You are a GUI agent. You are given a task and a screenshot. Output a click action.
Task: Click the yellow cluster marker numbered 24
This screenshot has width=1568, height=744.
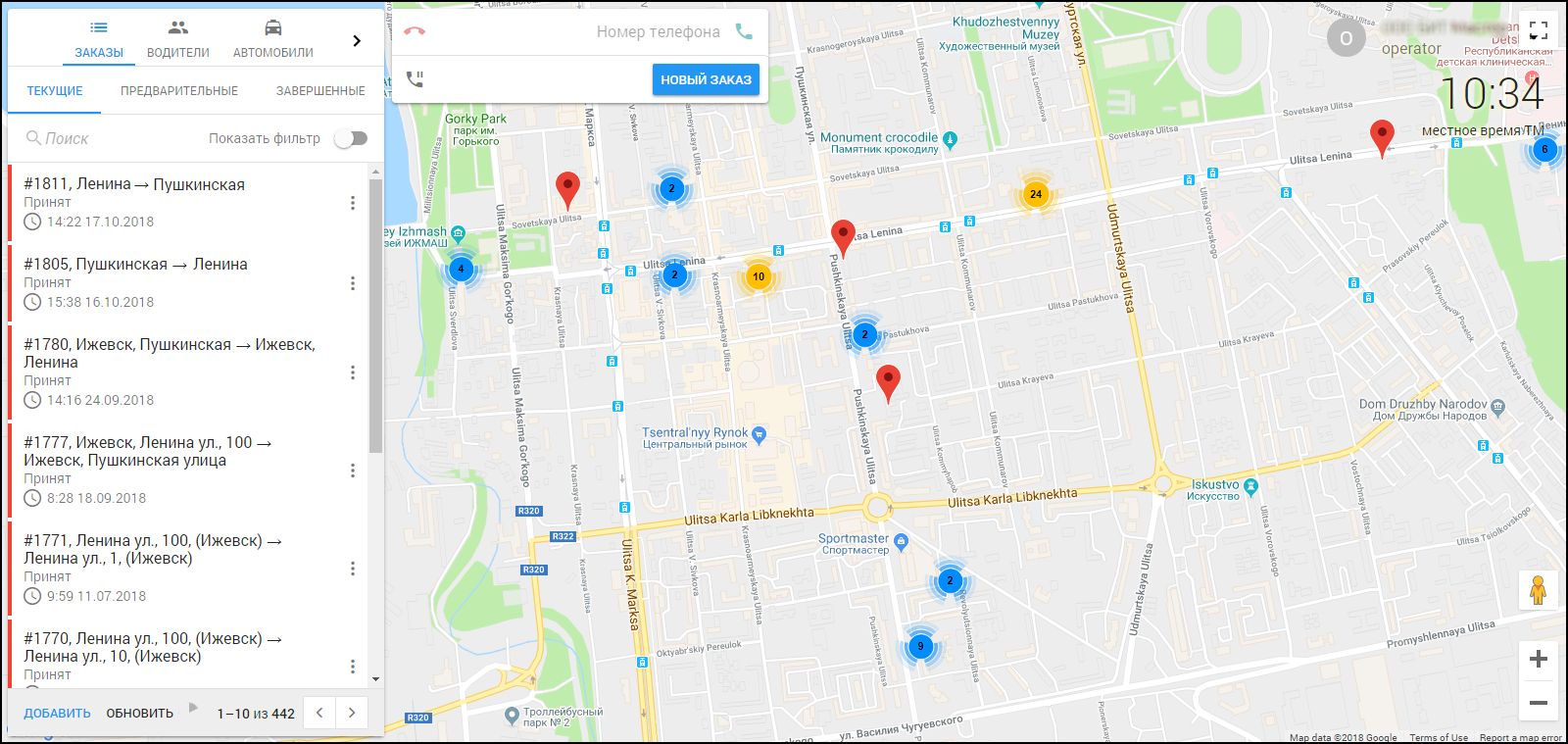1036,194
